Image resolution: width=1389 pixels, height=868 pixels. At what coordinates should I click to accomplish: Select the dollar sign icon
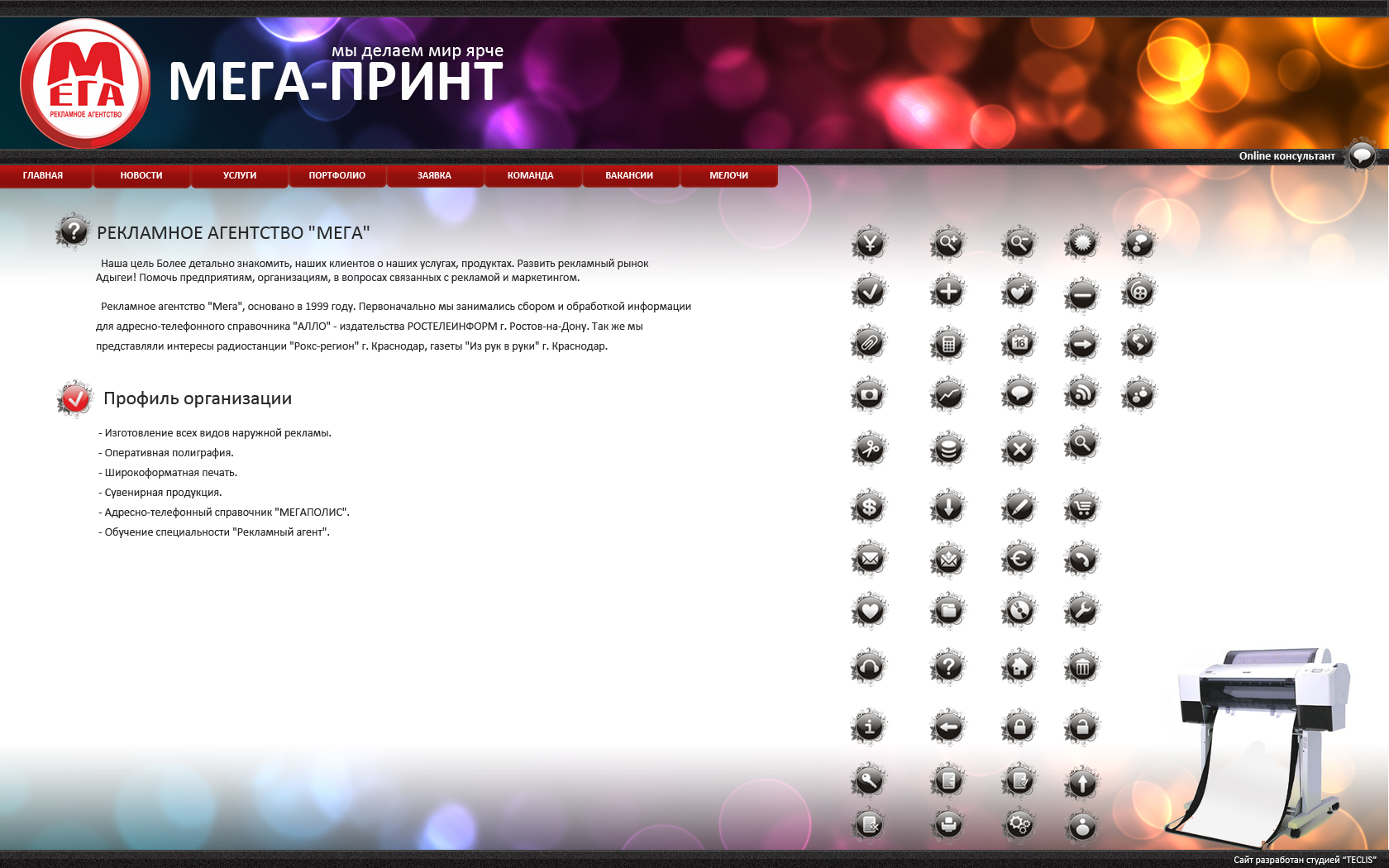868,507
